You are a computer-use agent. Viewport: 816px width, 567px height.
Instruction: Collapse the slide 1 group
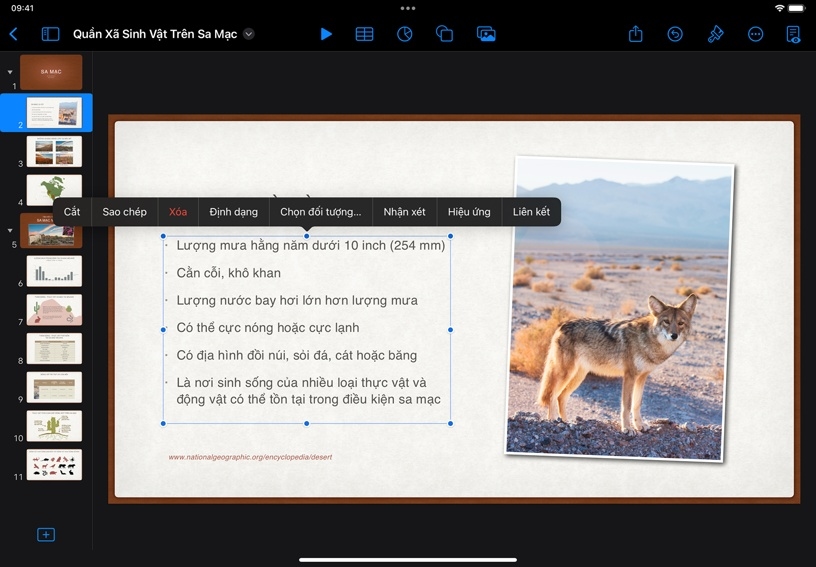[10, 72]
